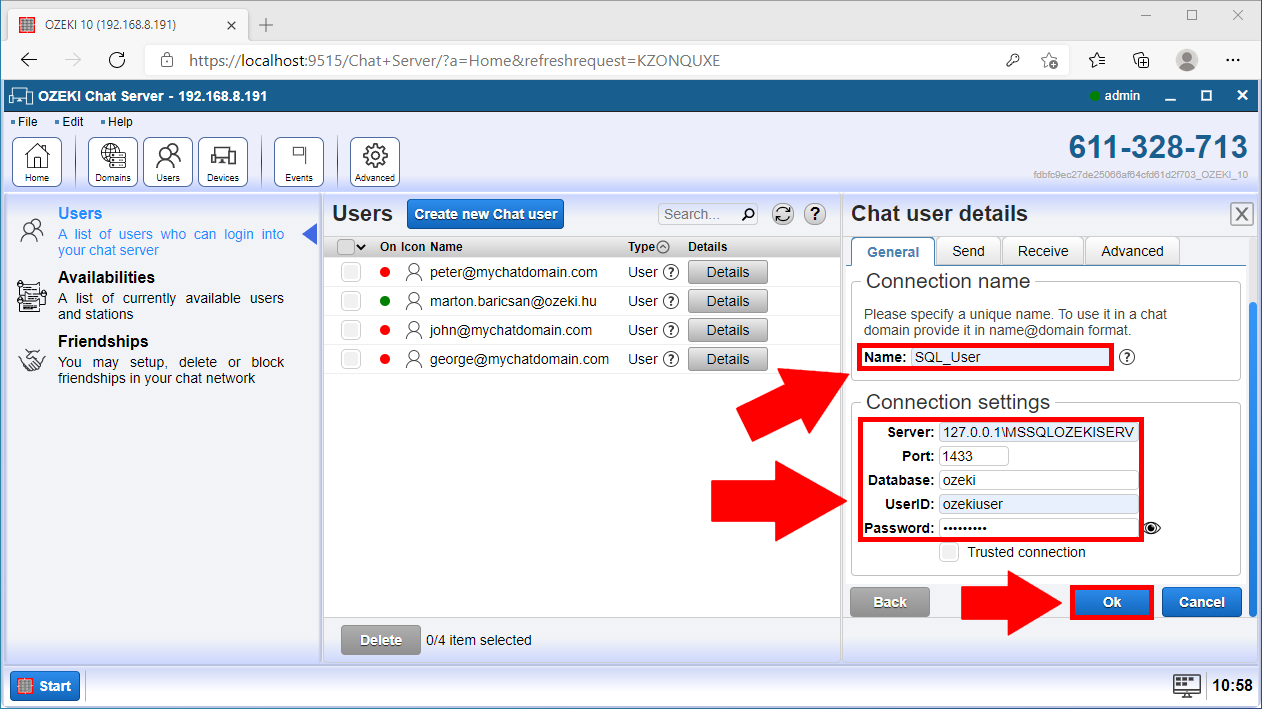Select the checkbox for peter@mychatdomain.com
The width and height of the screenshot is (1262, 709).
(x=350, y=271)
